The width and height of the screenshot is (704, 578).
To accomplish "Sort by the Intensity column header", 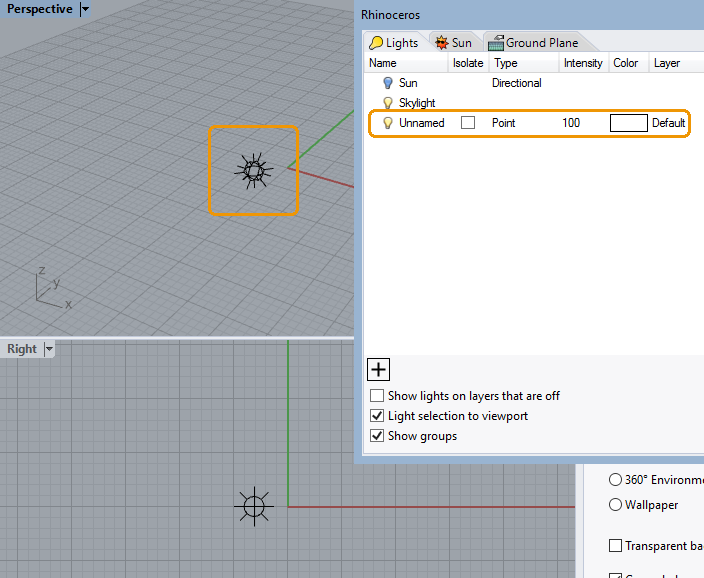I will [583, 63].
